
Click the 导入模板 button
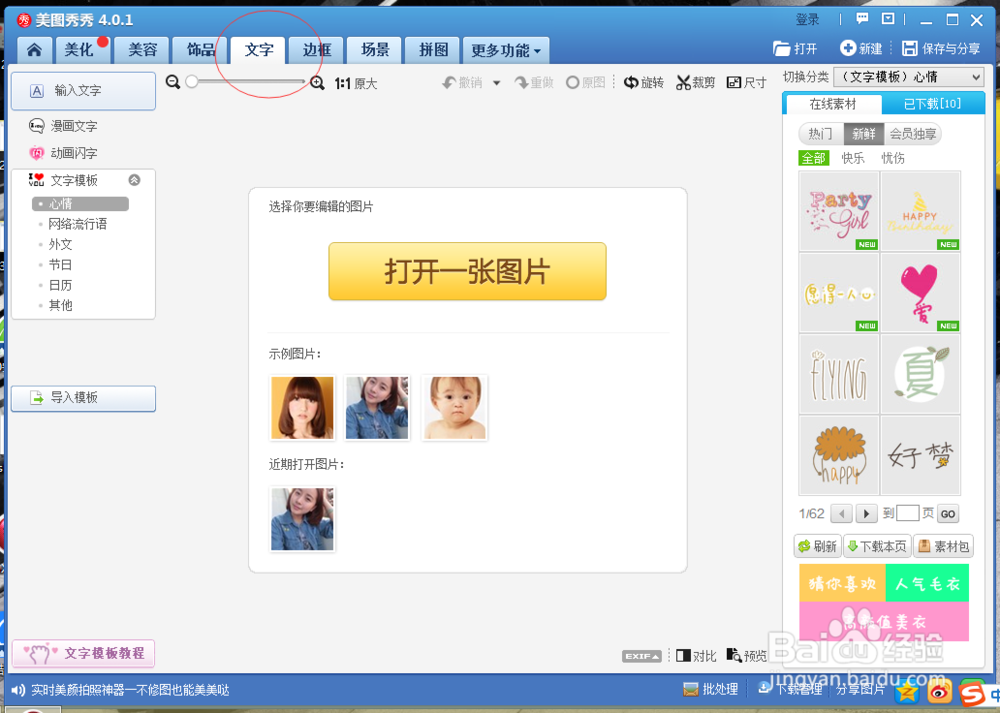click(84, 398)
